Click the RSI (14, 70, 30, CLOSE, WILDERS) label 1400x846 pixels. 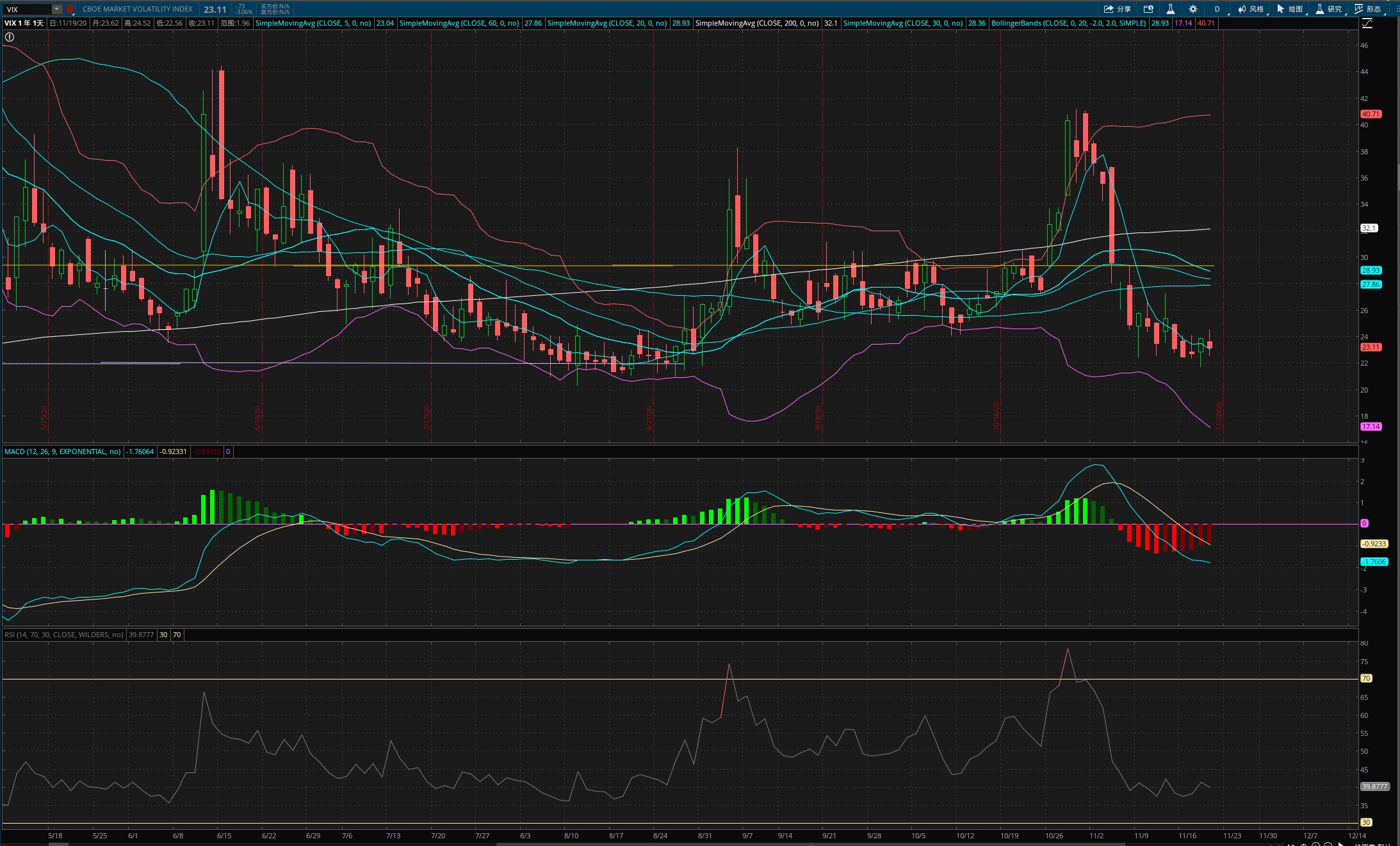pos(63,635)
